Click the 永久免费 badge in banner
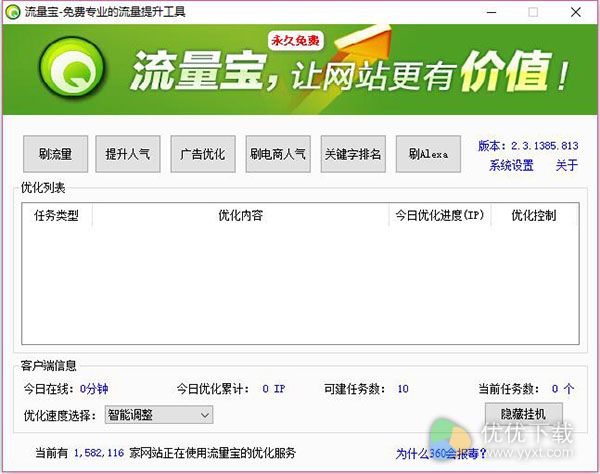 [295, 41]
